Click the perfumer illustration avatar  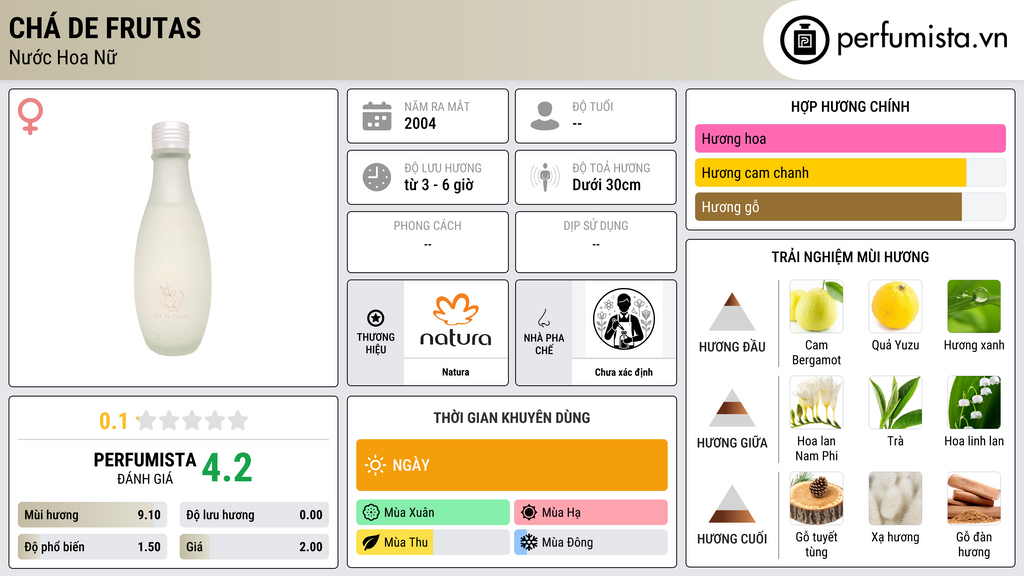point(624,319)
